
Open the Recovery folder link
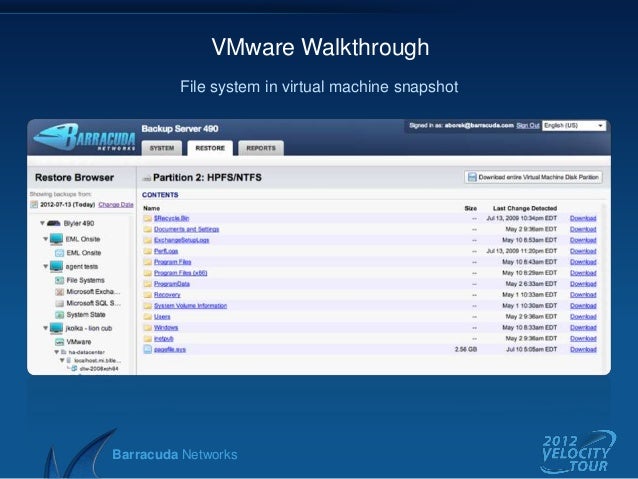167,295
